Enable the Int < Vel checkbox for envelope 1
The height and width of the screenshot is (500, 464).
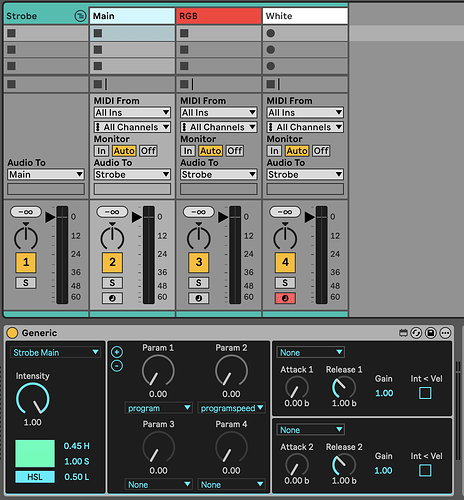(x=425, y=393)
